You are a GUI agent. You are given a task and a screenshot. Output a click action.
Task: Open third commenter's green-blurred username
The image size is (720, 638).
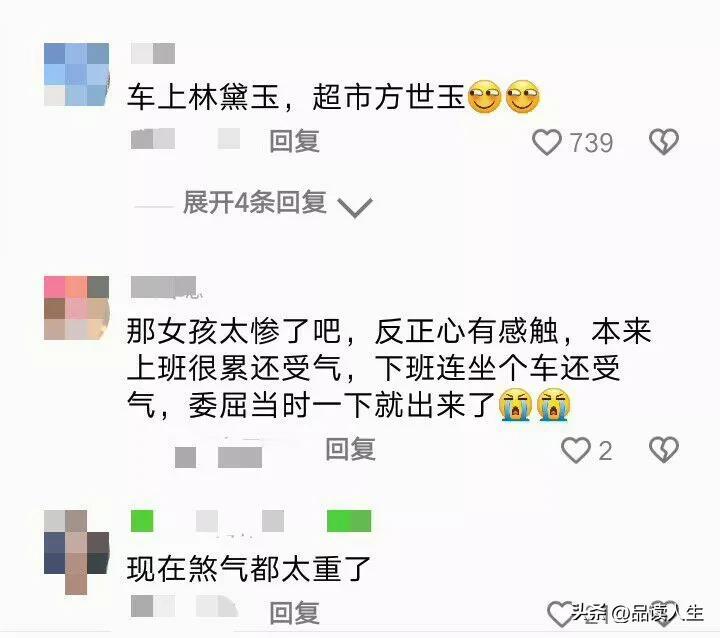[x=251, y=521]
